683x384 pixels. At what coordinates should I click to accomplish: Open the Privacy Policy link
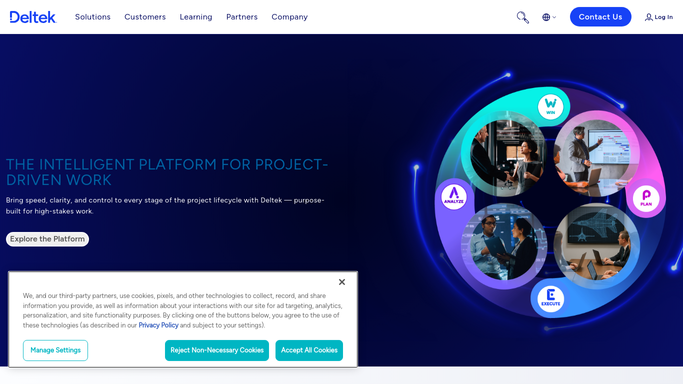point(158,325)
